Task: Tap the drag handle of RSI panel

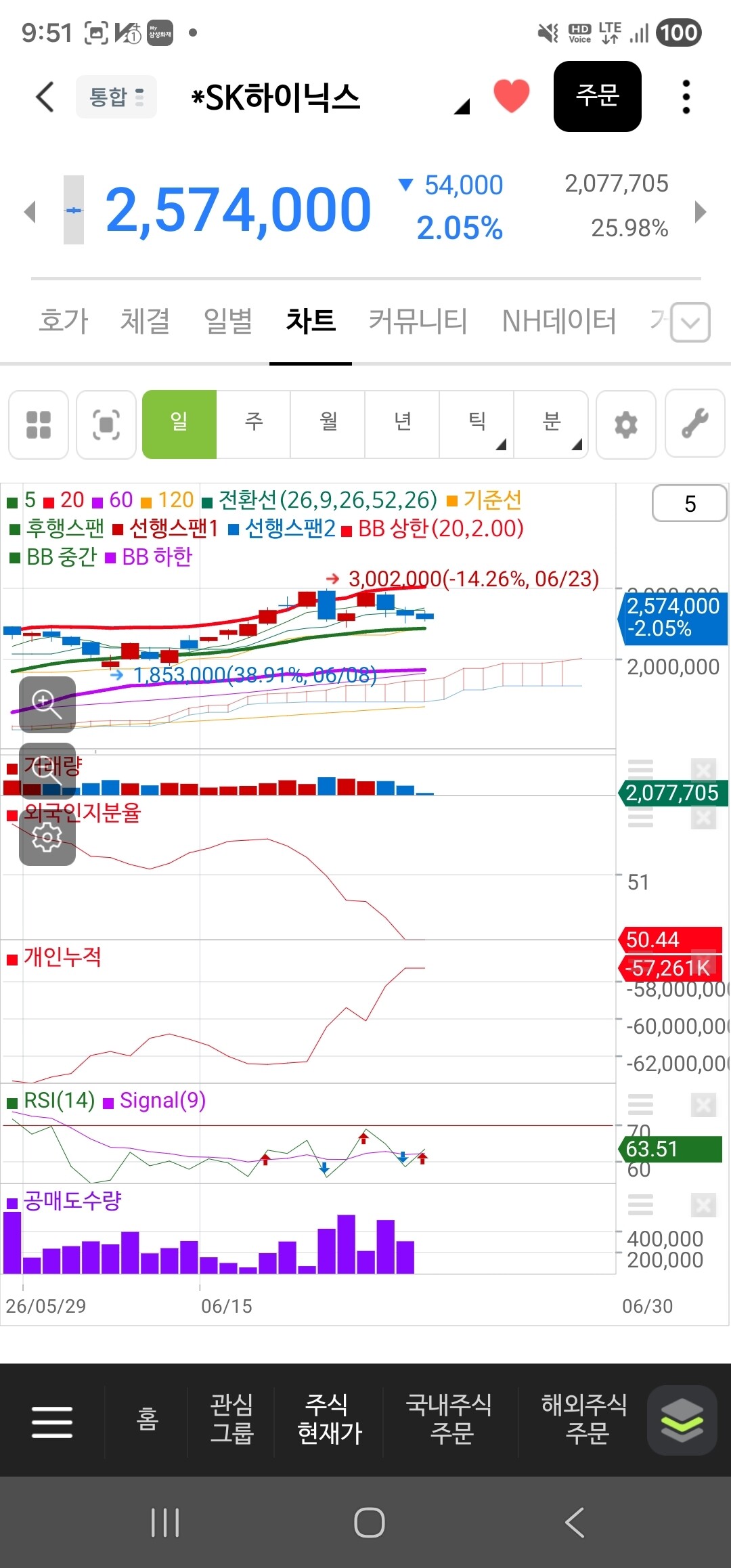Action: pos(640,1104)
